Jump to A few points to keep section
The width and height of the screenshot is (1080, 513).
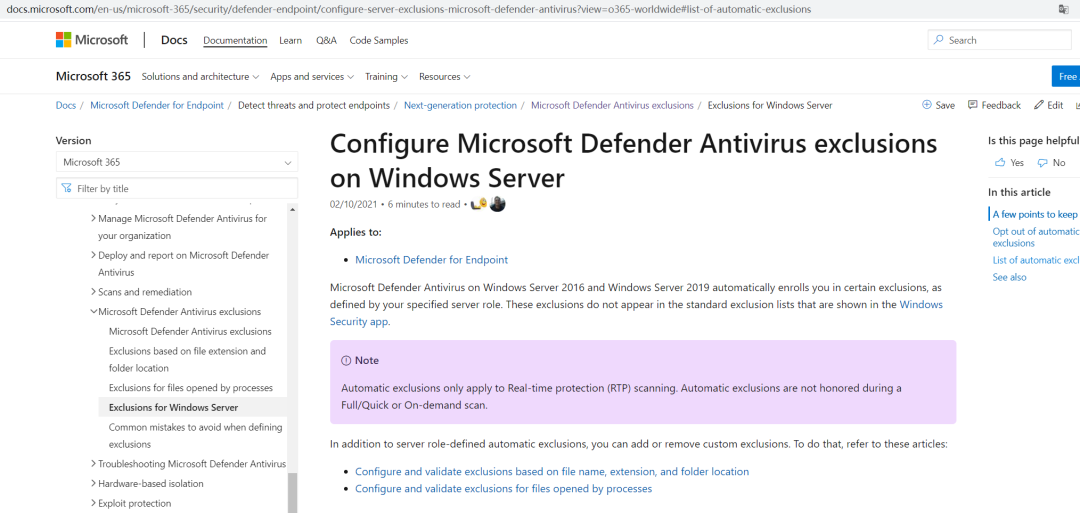pyautogui.click(x=1035, y=214)
